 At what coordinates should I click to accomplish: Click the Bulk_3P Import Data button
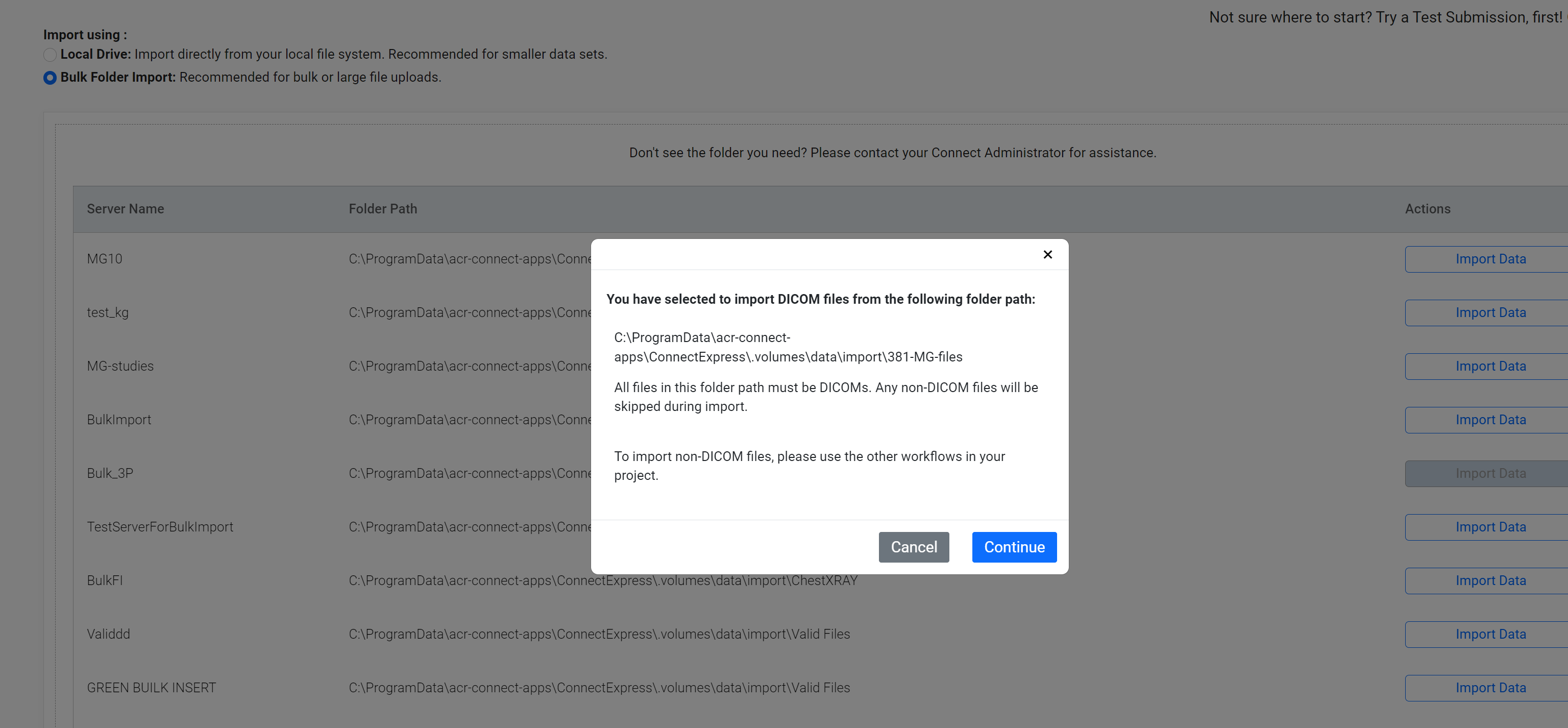pos(1489,473)
